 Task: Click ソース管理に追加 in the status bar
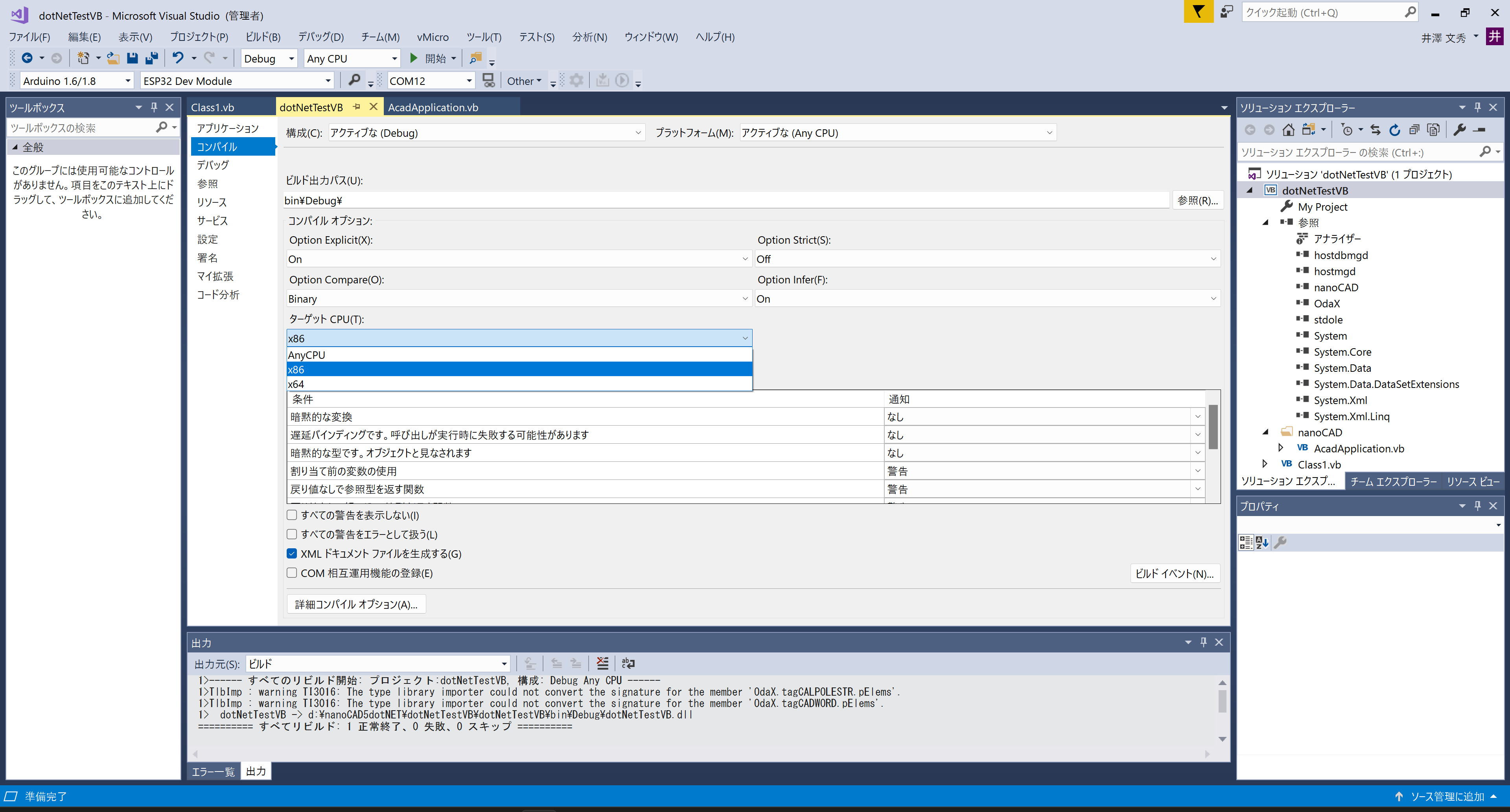(x=1447, y=796)
